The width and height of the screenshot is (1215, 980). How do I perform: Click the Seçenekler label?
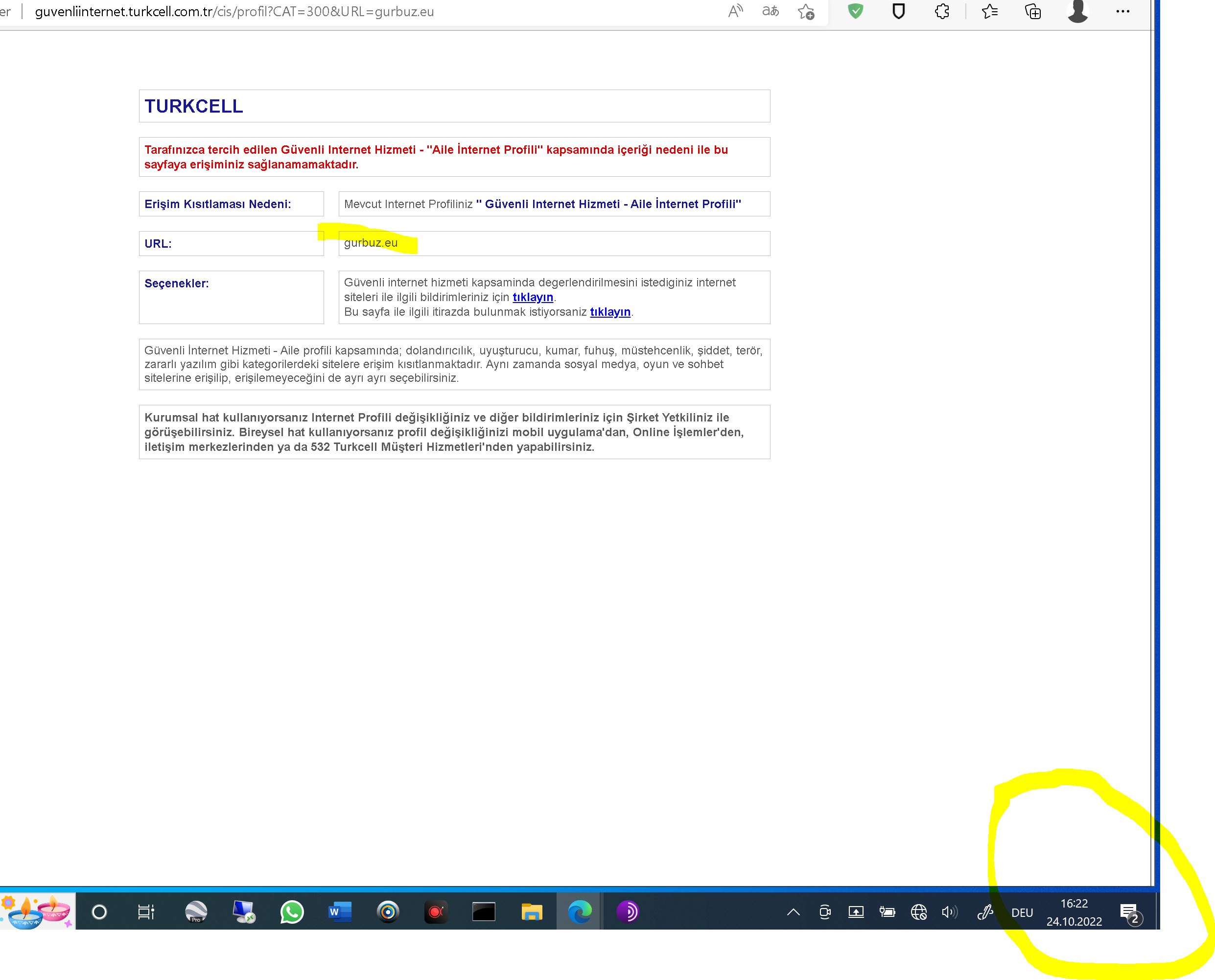tap(176, 283)
